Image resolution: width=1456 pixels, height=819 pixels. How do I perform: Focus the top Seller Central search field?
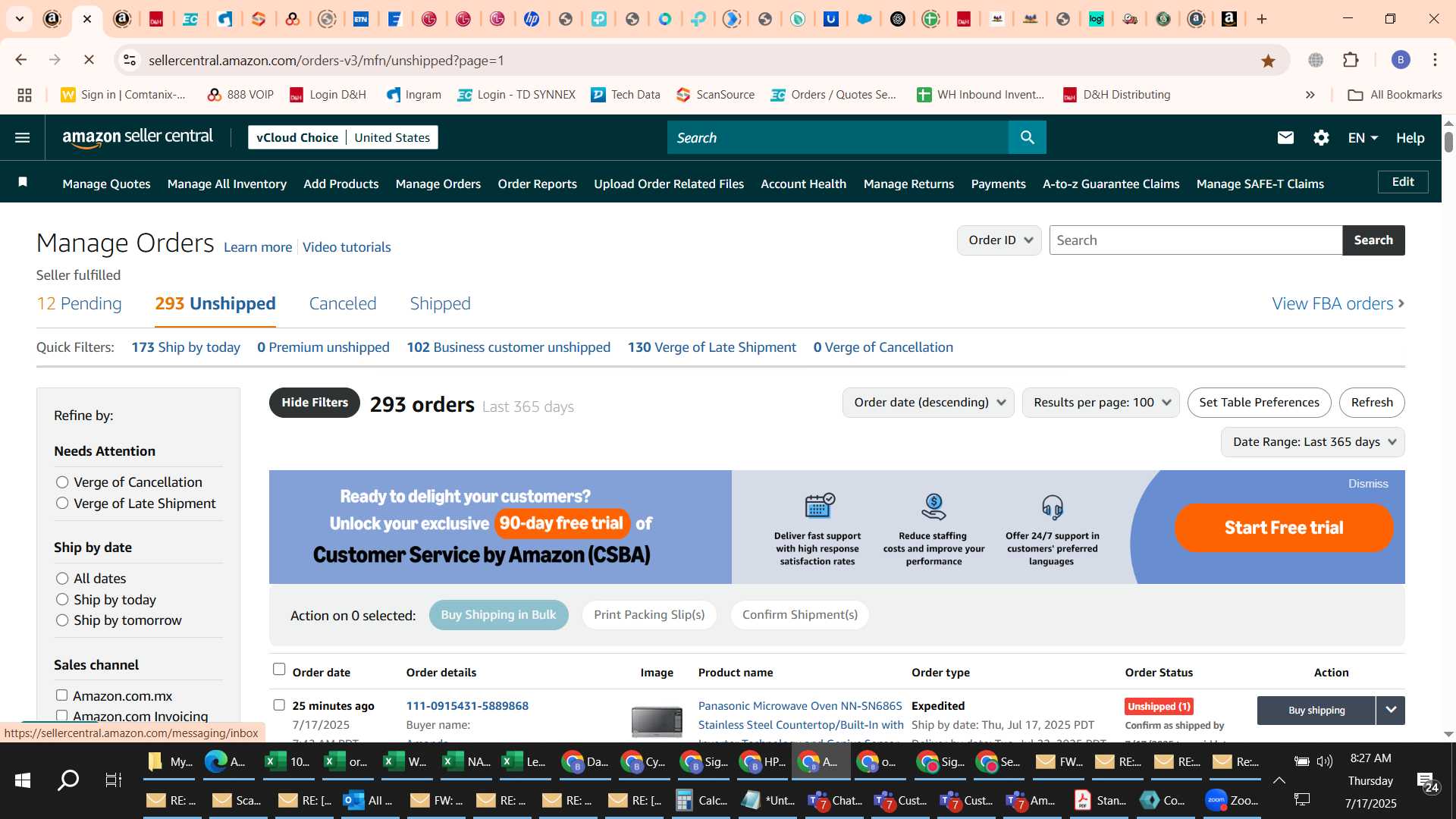[838, 137]
